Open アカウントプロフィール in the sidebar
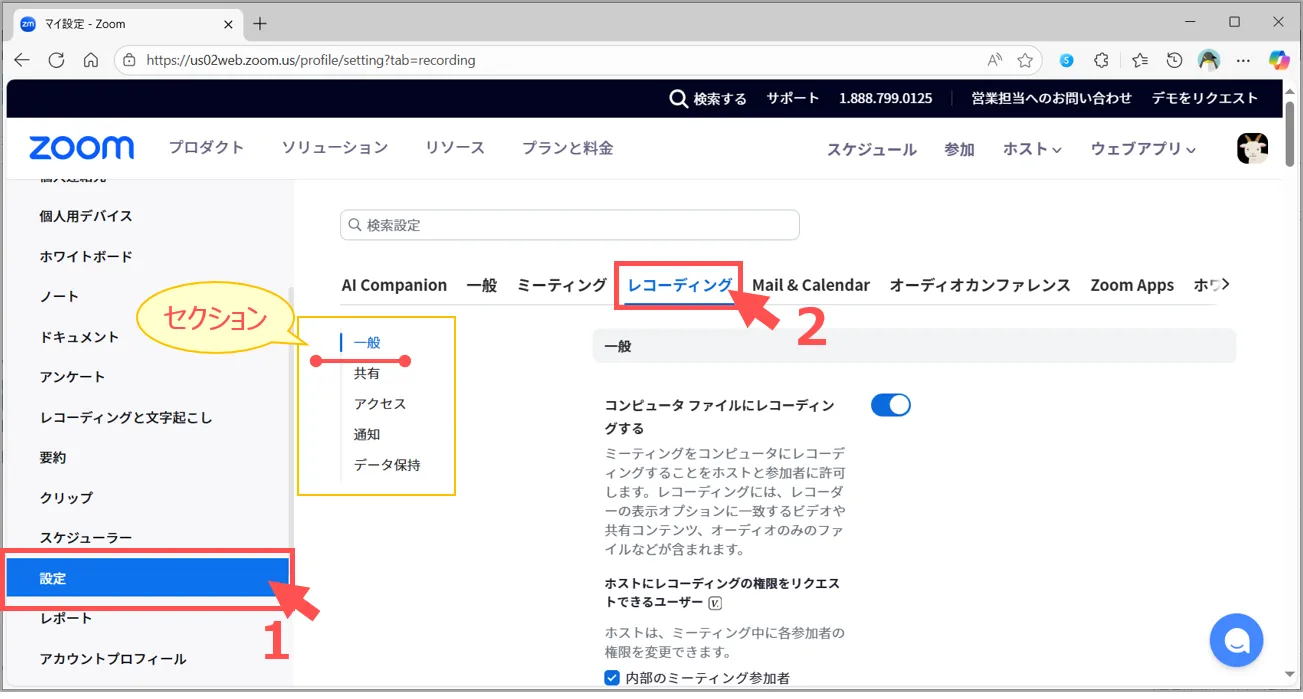This screenshot has height=699, width=1303. [x=113, y=659]
